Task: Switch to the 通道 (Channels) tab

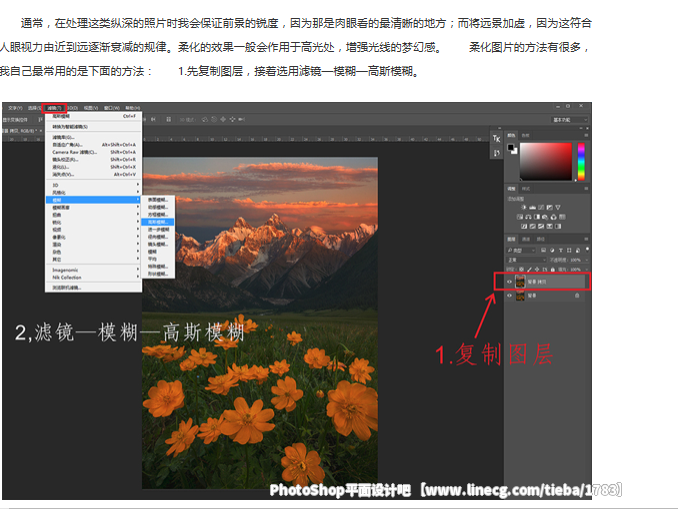Action: tap(526, 239)
